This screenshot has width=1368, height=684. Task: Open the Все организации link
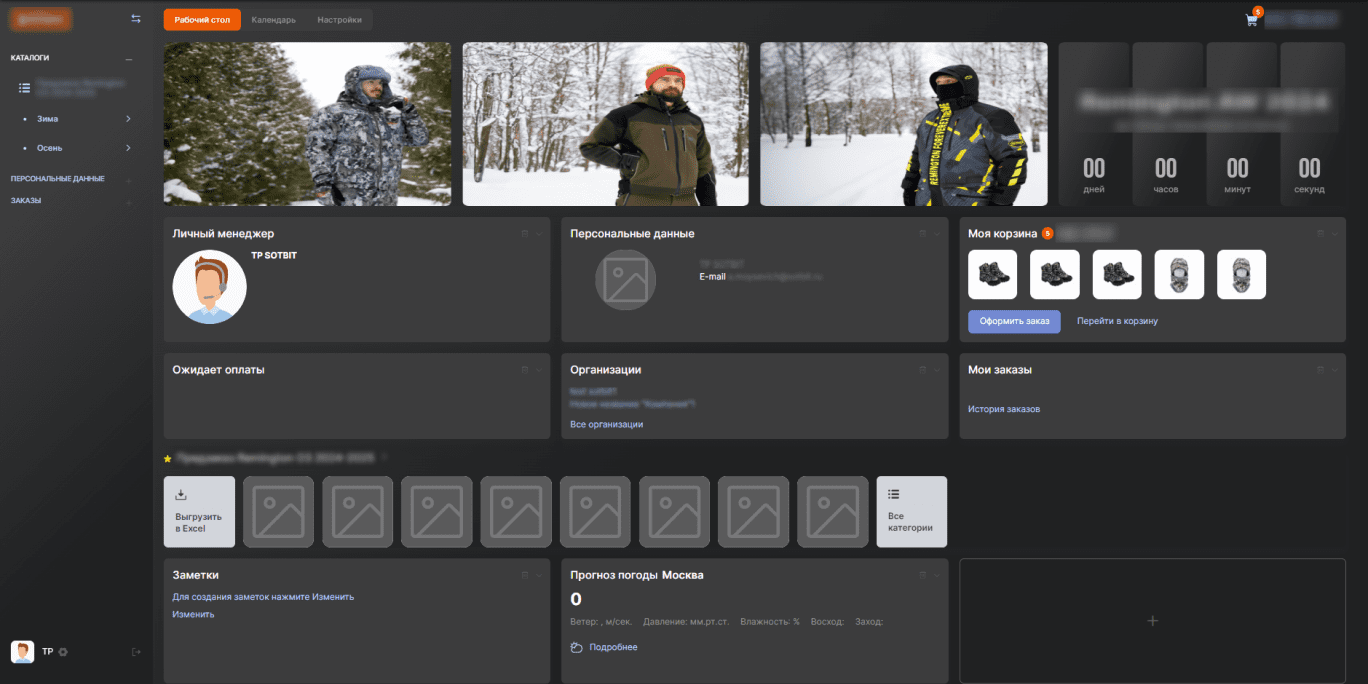click(607, 424)
